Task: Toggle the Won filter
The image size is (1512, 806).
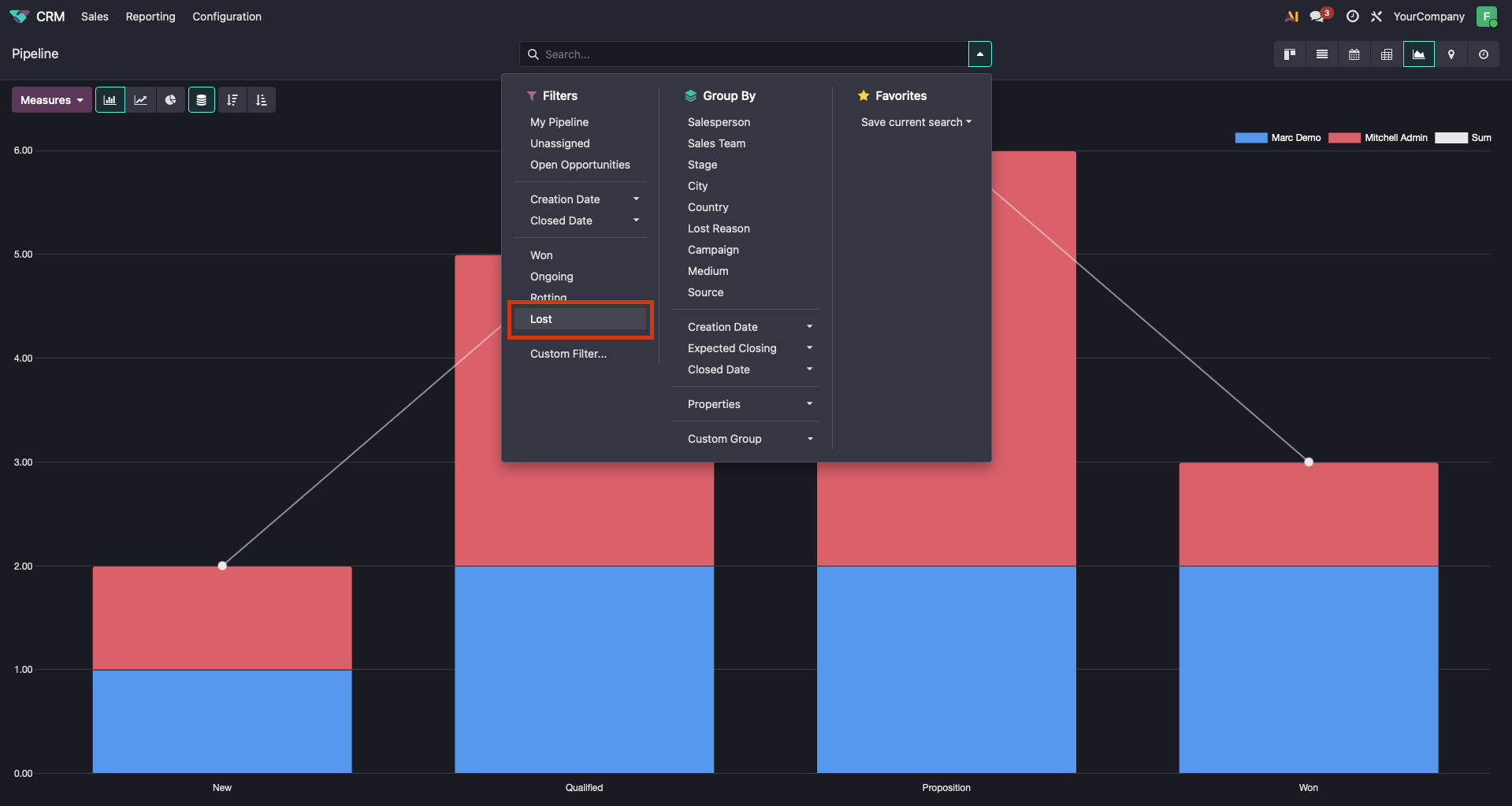Action: pyautogui.click(x=541, y=255)
